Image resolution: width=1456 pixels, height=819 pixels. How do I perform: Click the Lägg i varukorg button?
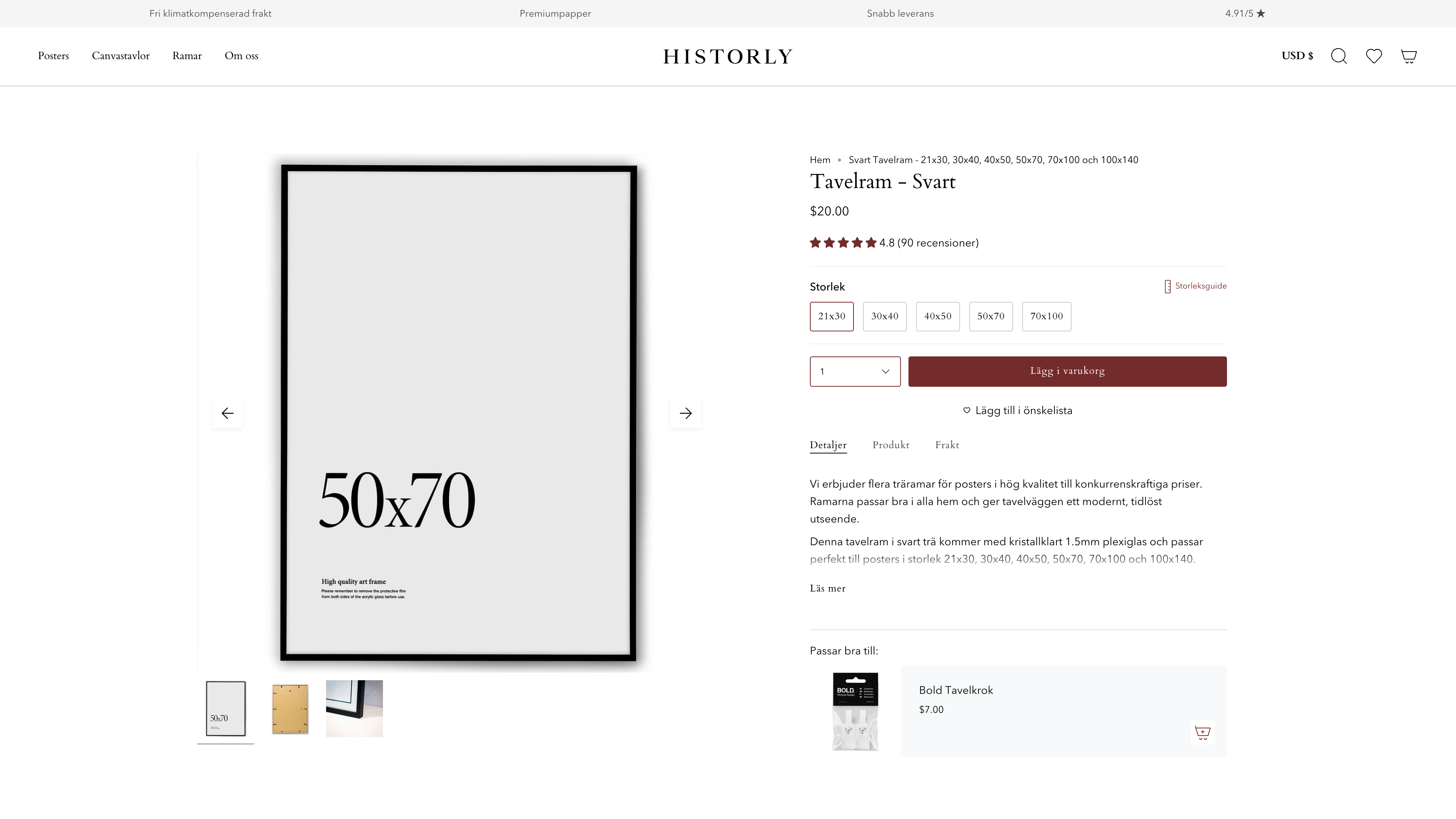point(1067,371)
